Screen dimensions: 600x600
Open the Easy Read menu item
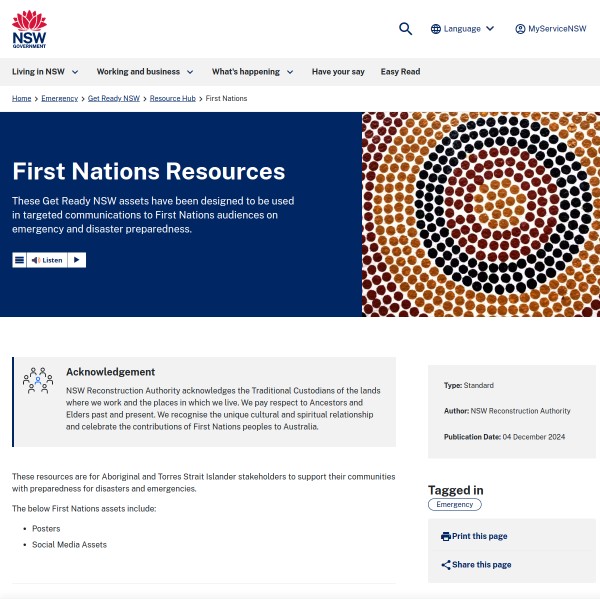400,72
